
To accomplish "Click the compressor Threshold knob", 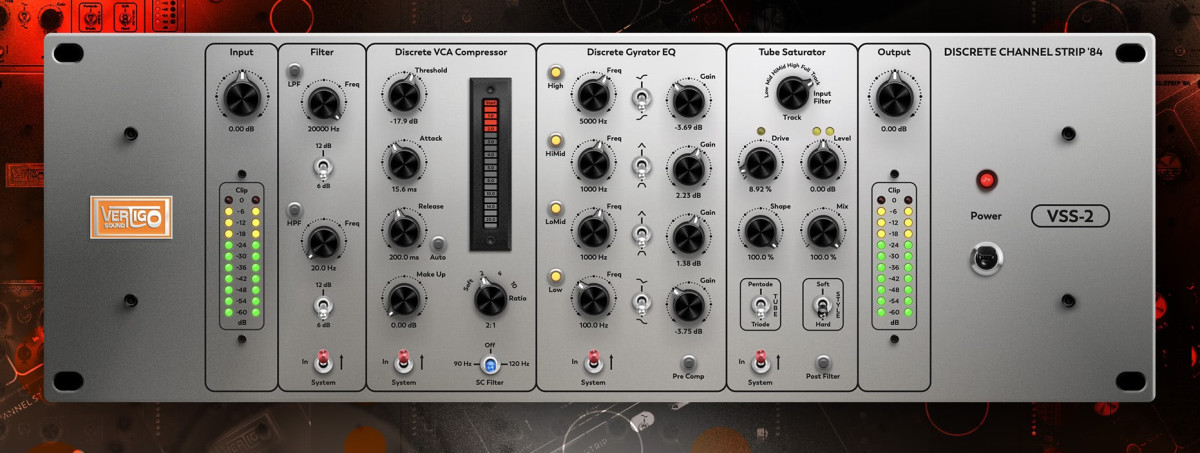I will click(x=403, y=95).
